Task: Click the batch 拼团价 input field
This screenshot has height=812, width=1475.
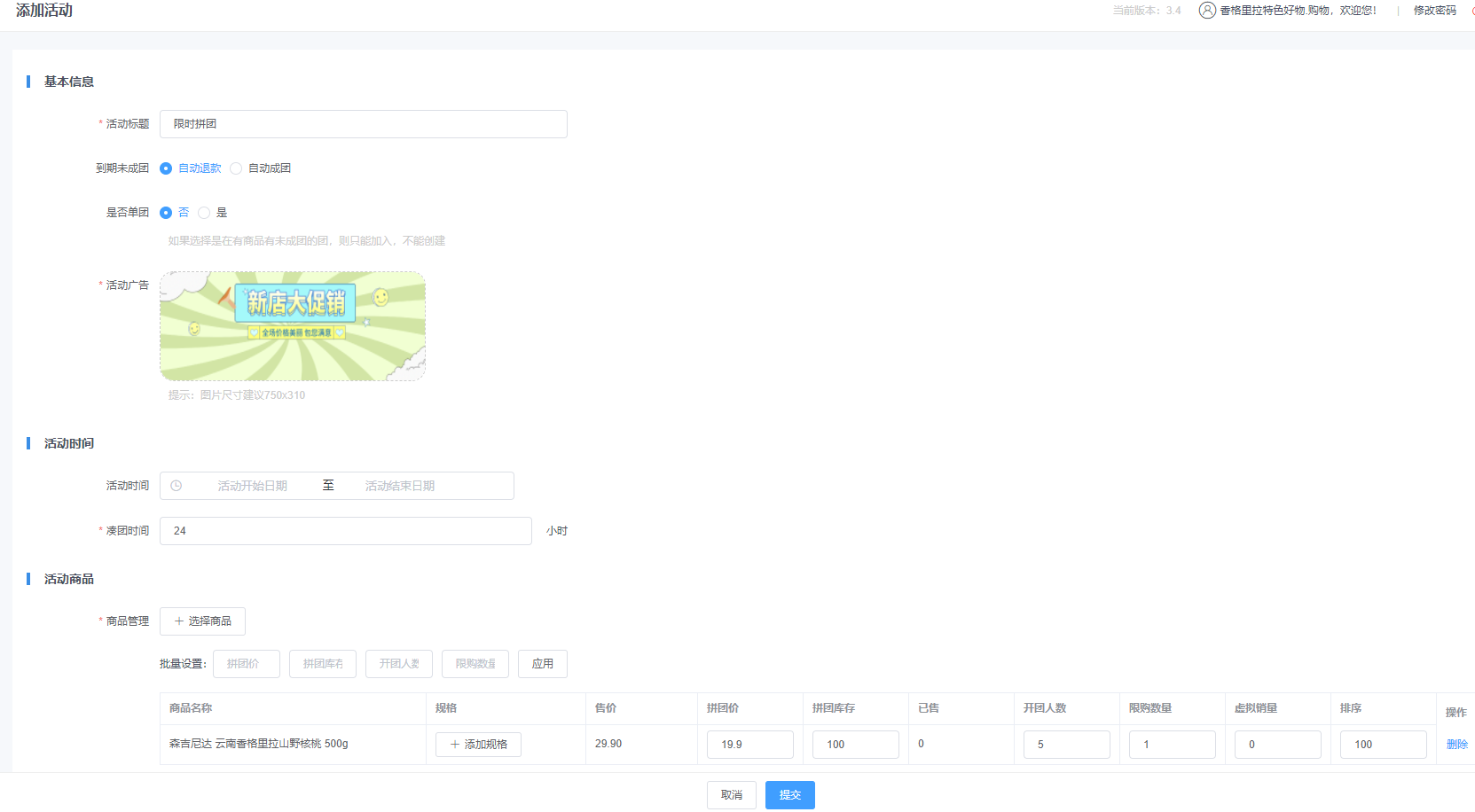Action: (x=247, y=664)
